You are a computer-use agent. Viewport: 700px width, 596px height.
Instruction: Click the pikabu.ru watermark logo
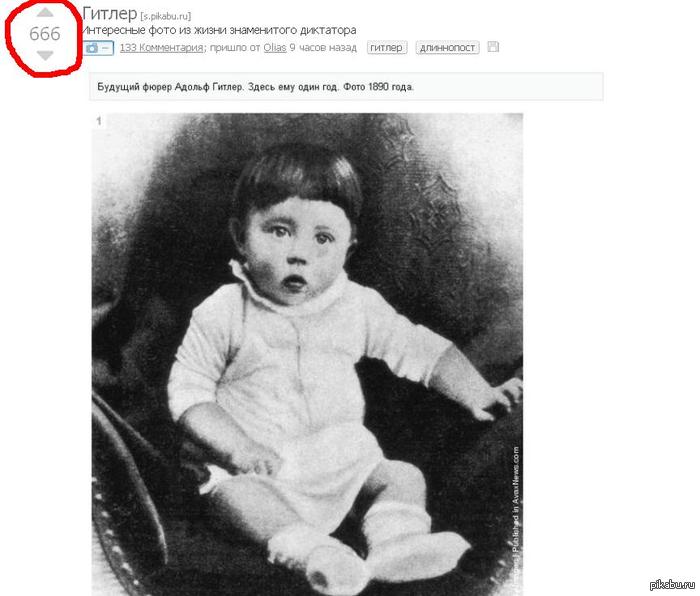point(672,585)
